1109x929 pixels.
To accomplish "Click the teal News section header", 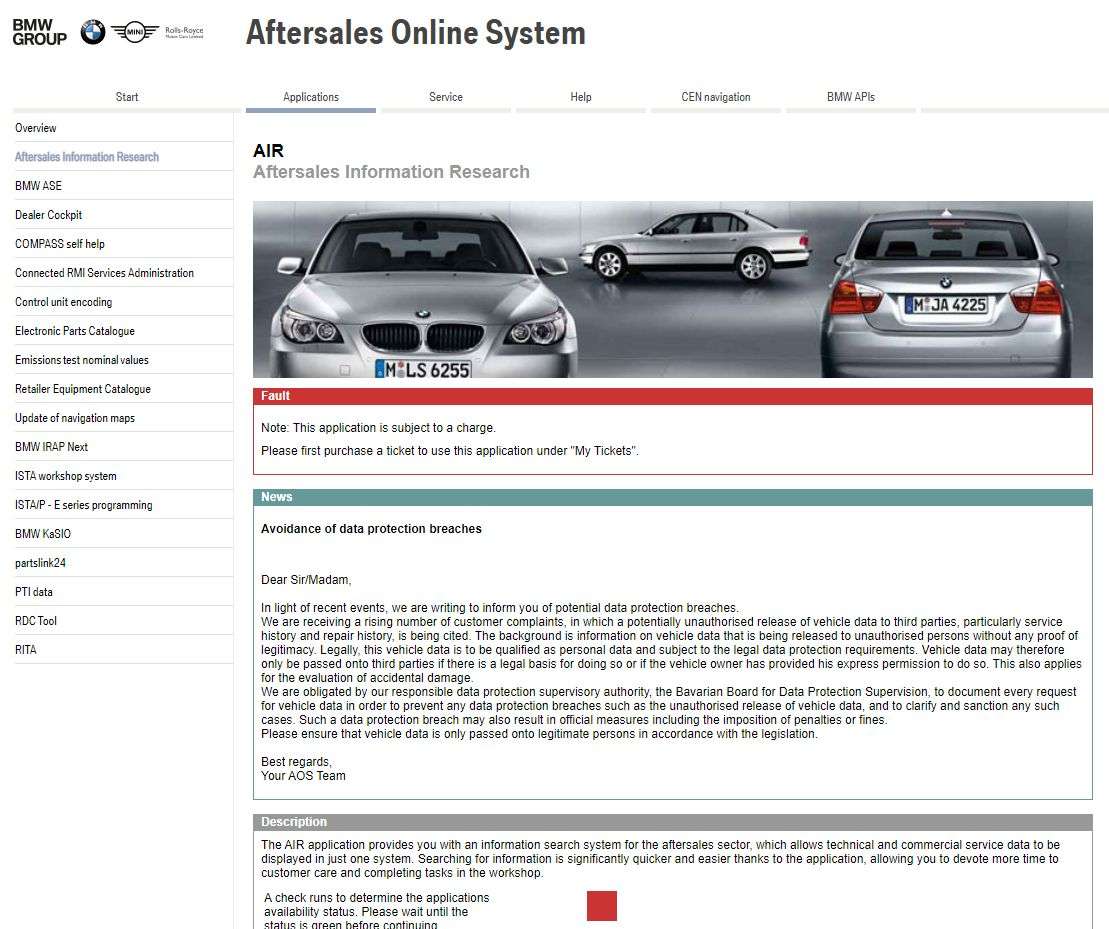I will coord(673,497).
